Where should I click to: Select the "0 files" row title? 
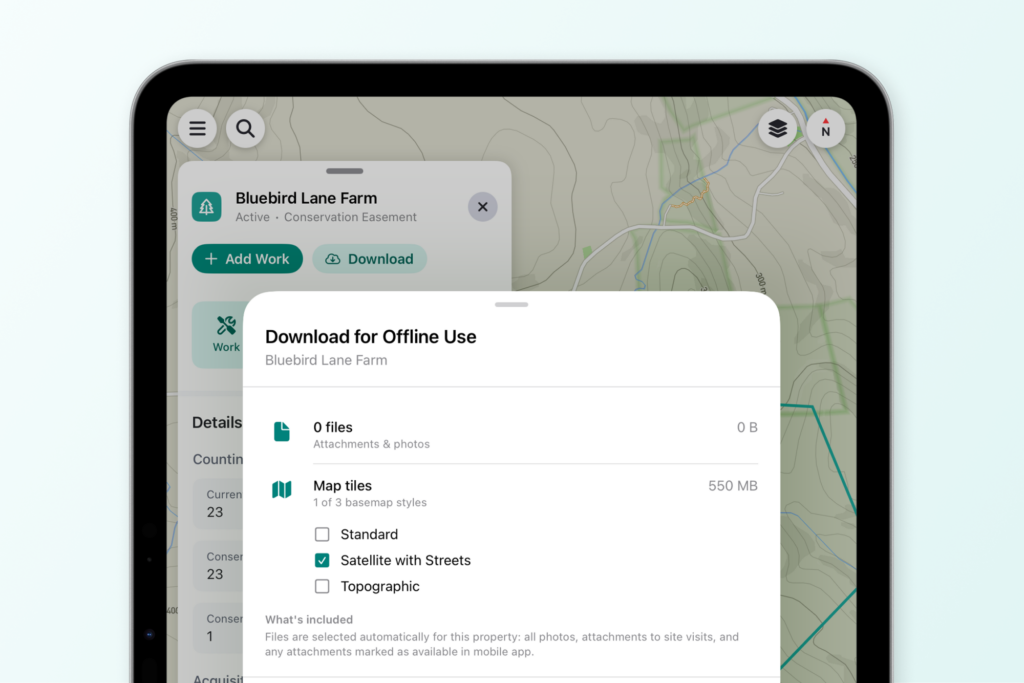(x=333, y=427)
